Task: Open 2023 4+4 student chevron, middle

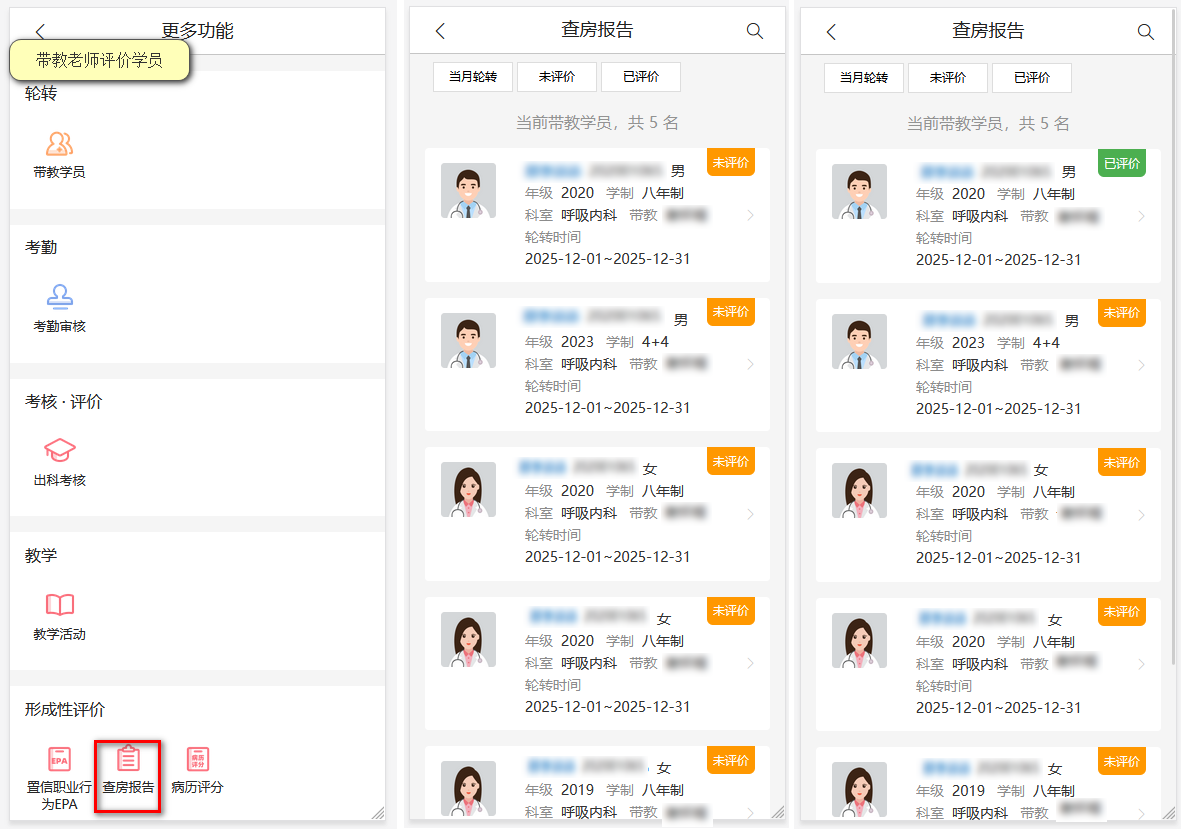Action: point(750,364)
